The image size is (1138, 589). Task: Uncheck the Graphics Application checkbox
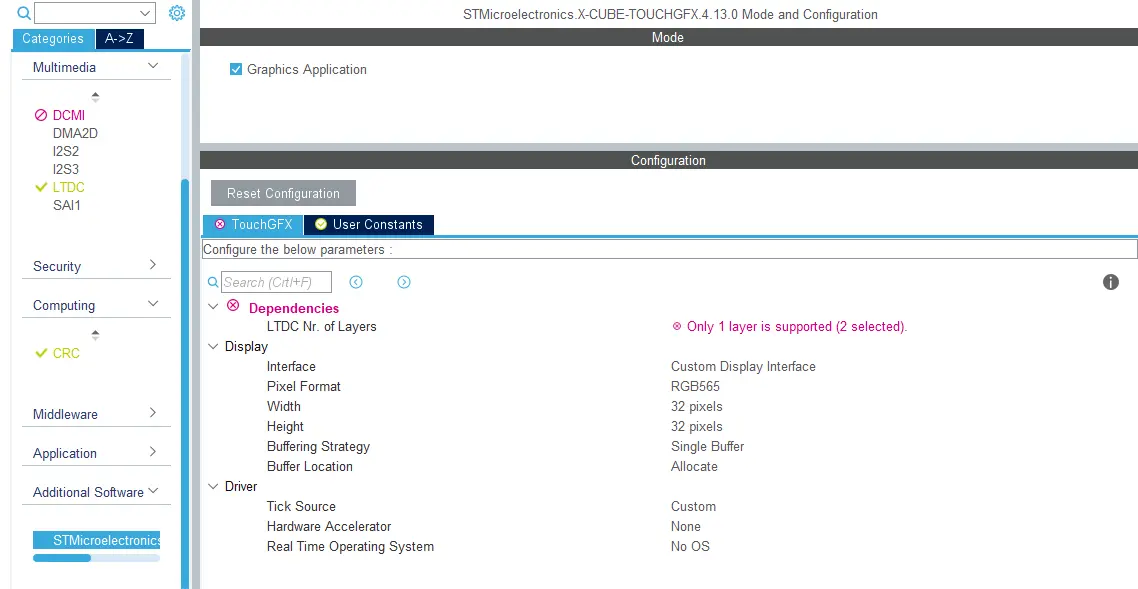[x=236, y=69]
